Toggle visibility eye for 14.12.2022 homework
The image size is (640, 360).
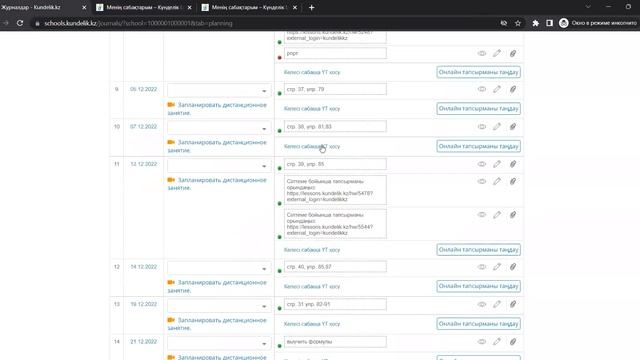coord(482,267)
